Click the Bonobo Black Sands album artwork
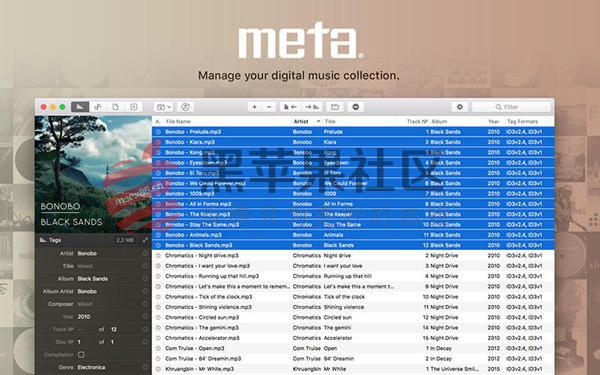This screenshot has width=600, height=375. (93, 174)
